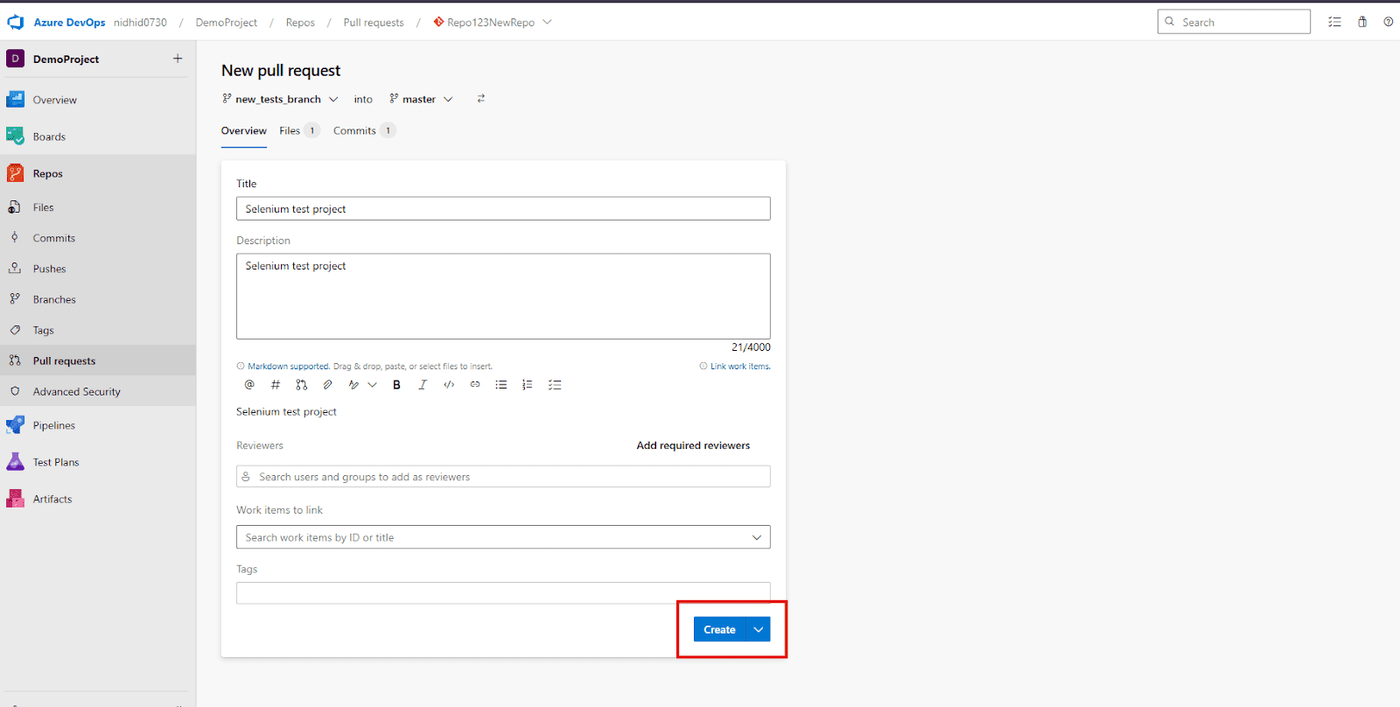
Task: Insert a task checklist
Action: click(x=555, y=385)
